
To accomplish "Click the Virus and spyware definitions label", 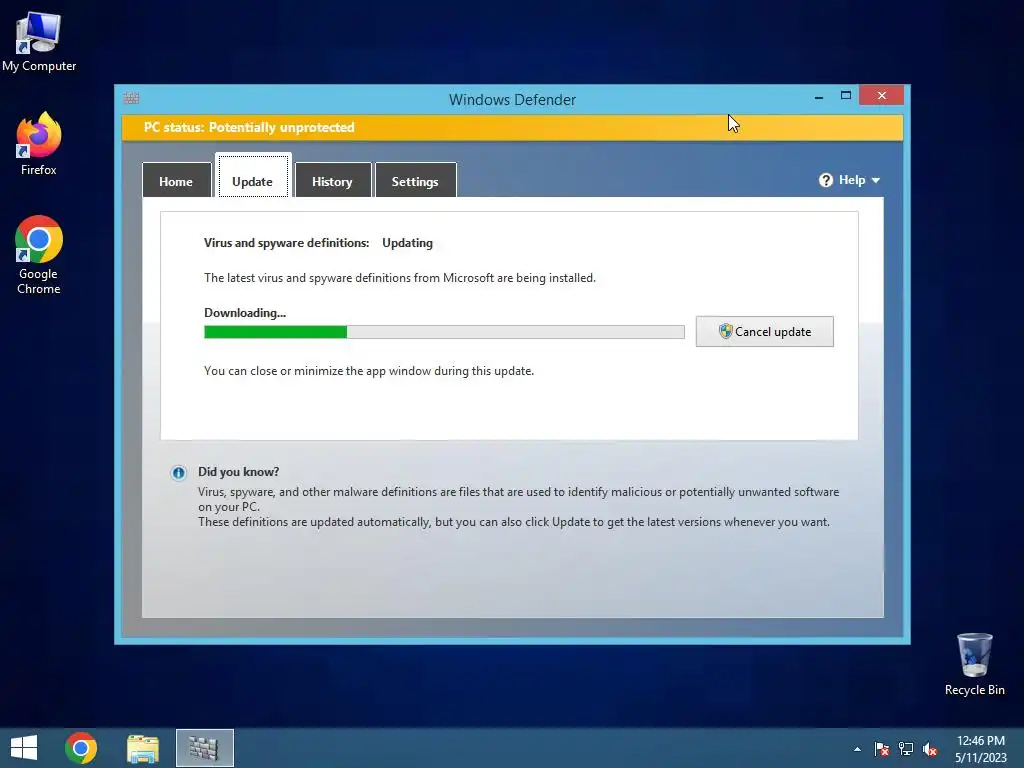I will click(287, 243).
